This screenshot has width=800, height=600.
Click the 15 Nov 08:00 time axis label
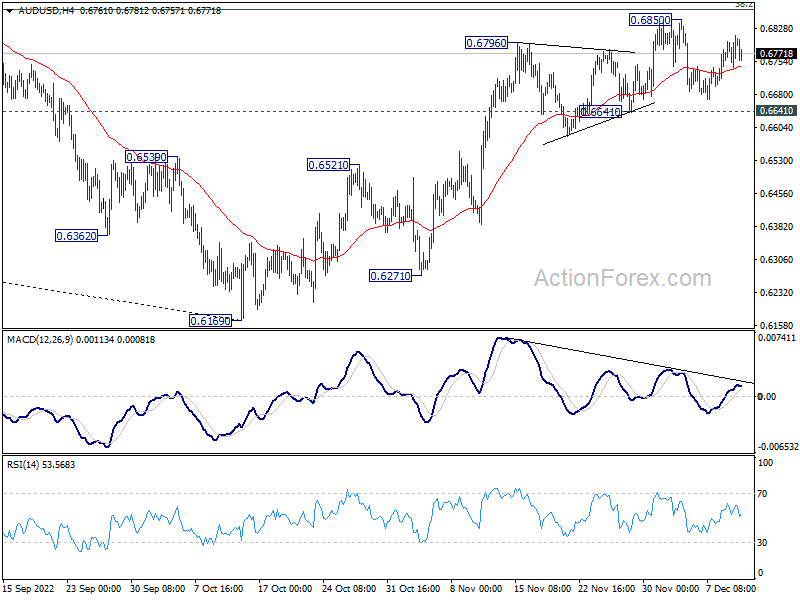pos(542,588)
